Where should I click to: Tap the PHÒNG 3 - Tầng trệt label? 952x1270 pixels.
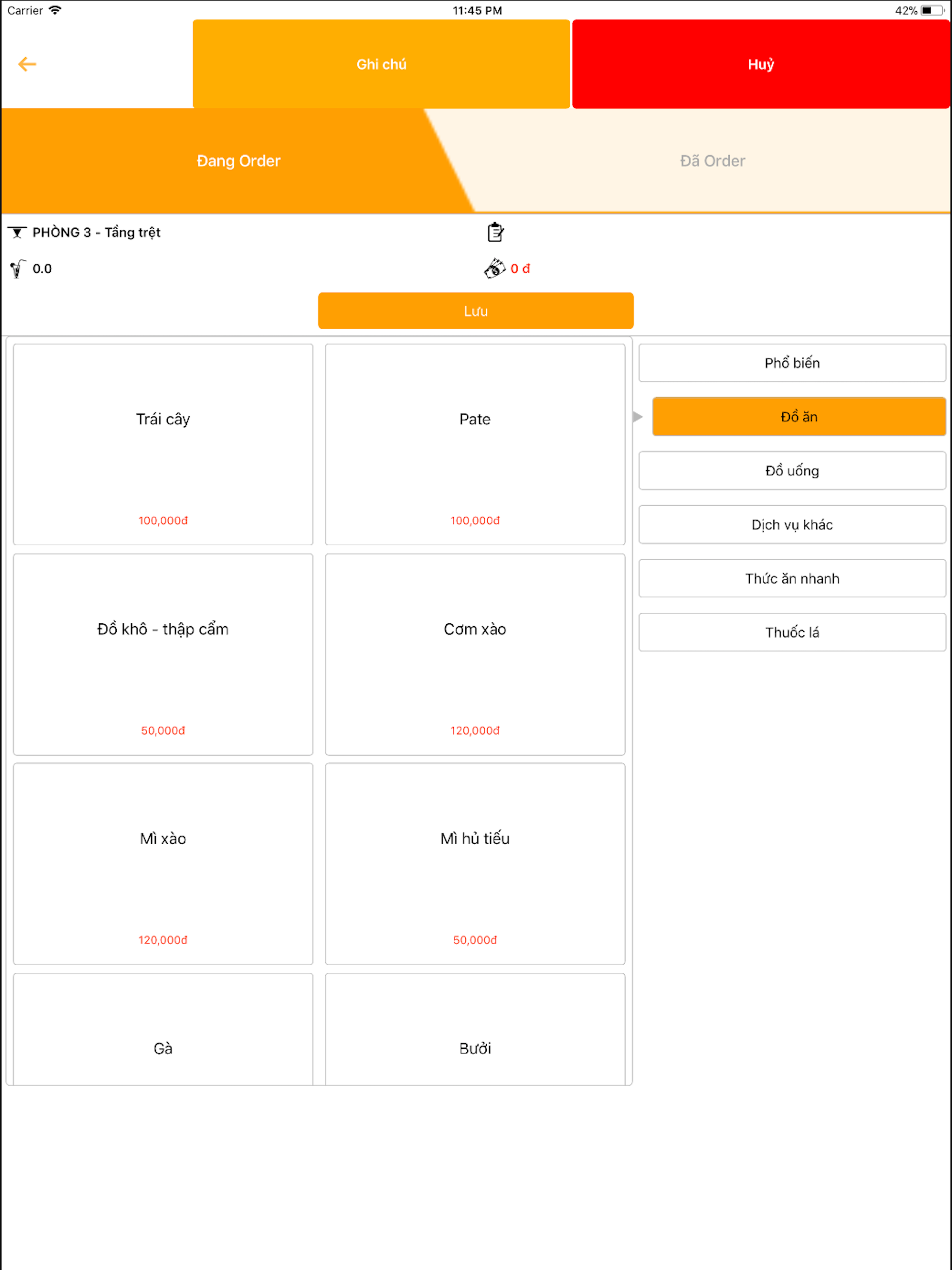coord(97,232)
